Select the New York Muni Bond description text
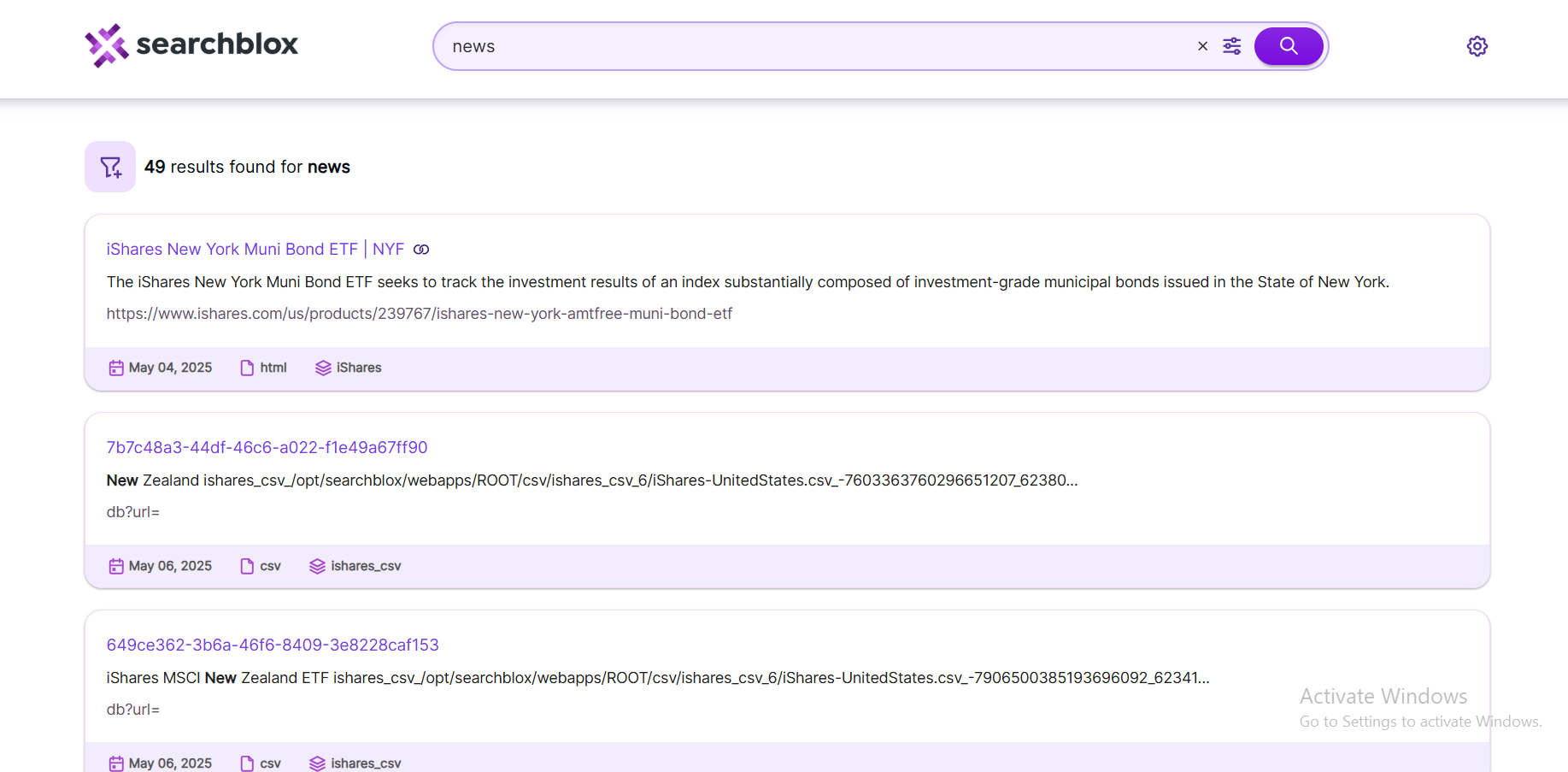Screen dimensions: 1568x772 (x=748, y=282)
